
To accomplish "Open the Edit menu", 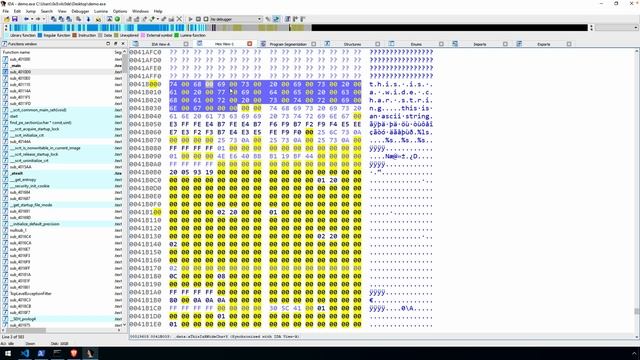I will coord(17,11).
